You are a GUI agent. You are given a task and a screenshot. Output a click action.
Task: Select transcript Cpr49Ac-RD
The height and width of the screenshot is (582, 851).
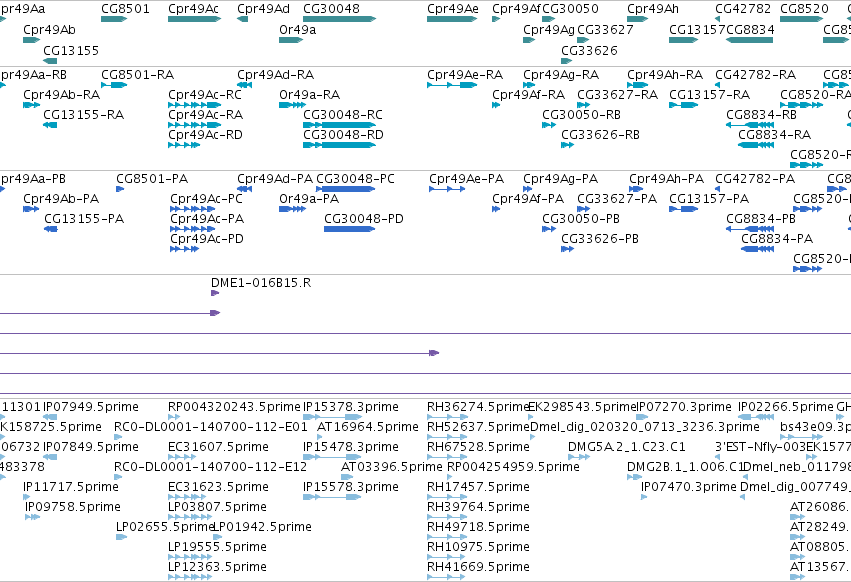[x=205, y=135]
